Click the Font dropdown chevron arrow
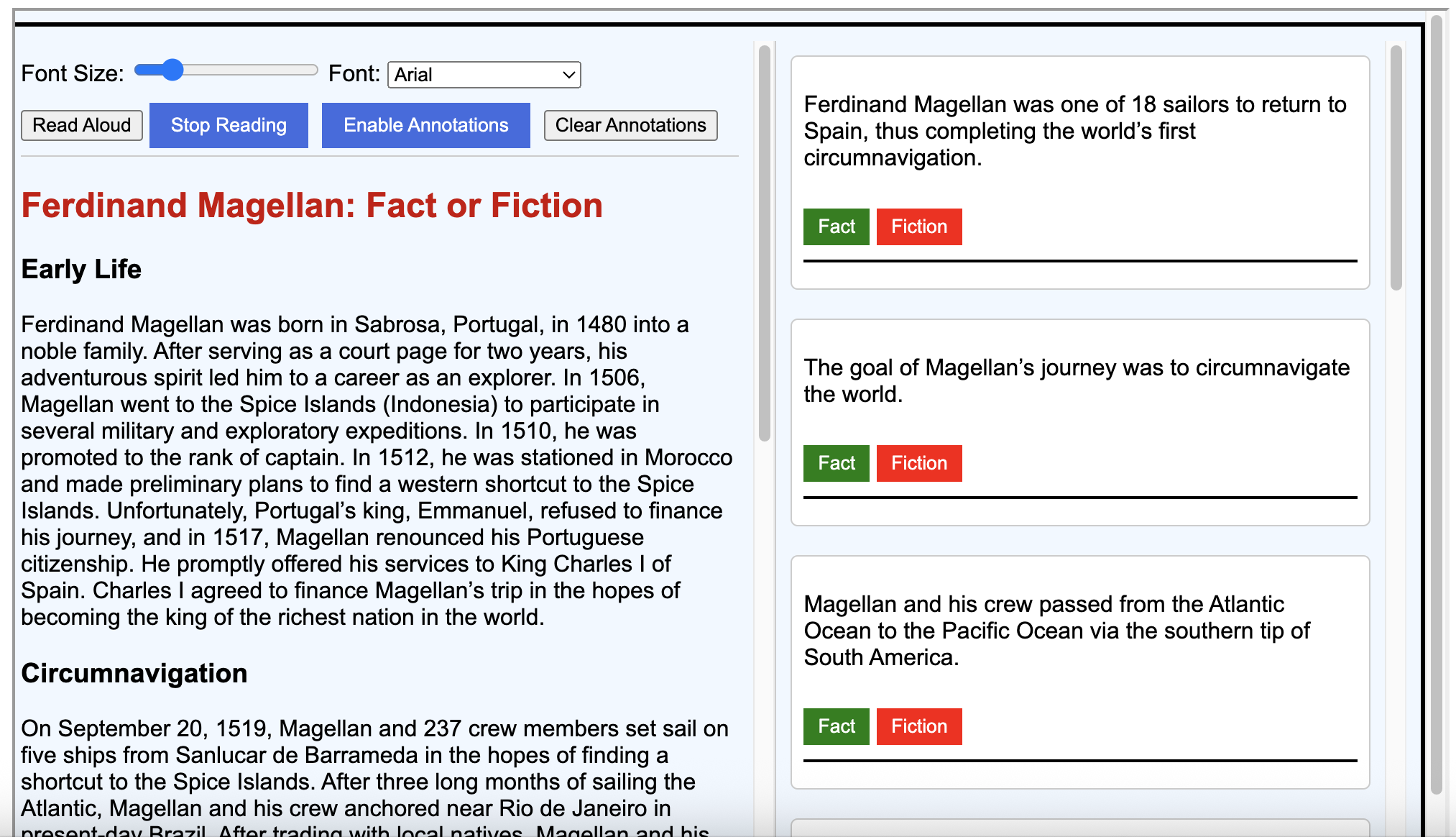Screen dimensions: 1456x837 click(568, 75)
